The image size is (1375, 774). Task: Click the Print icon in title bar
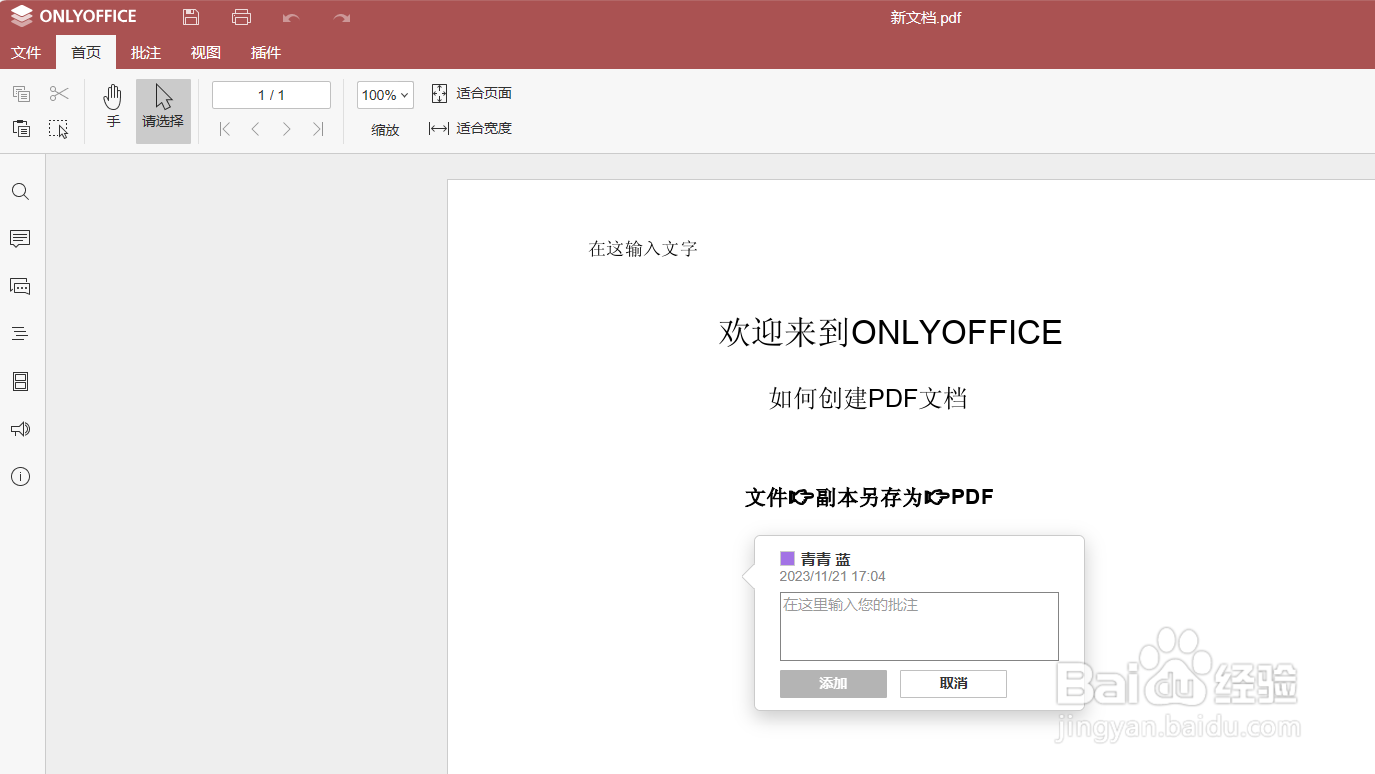pyautogui.click(x=241, y=17)
